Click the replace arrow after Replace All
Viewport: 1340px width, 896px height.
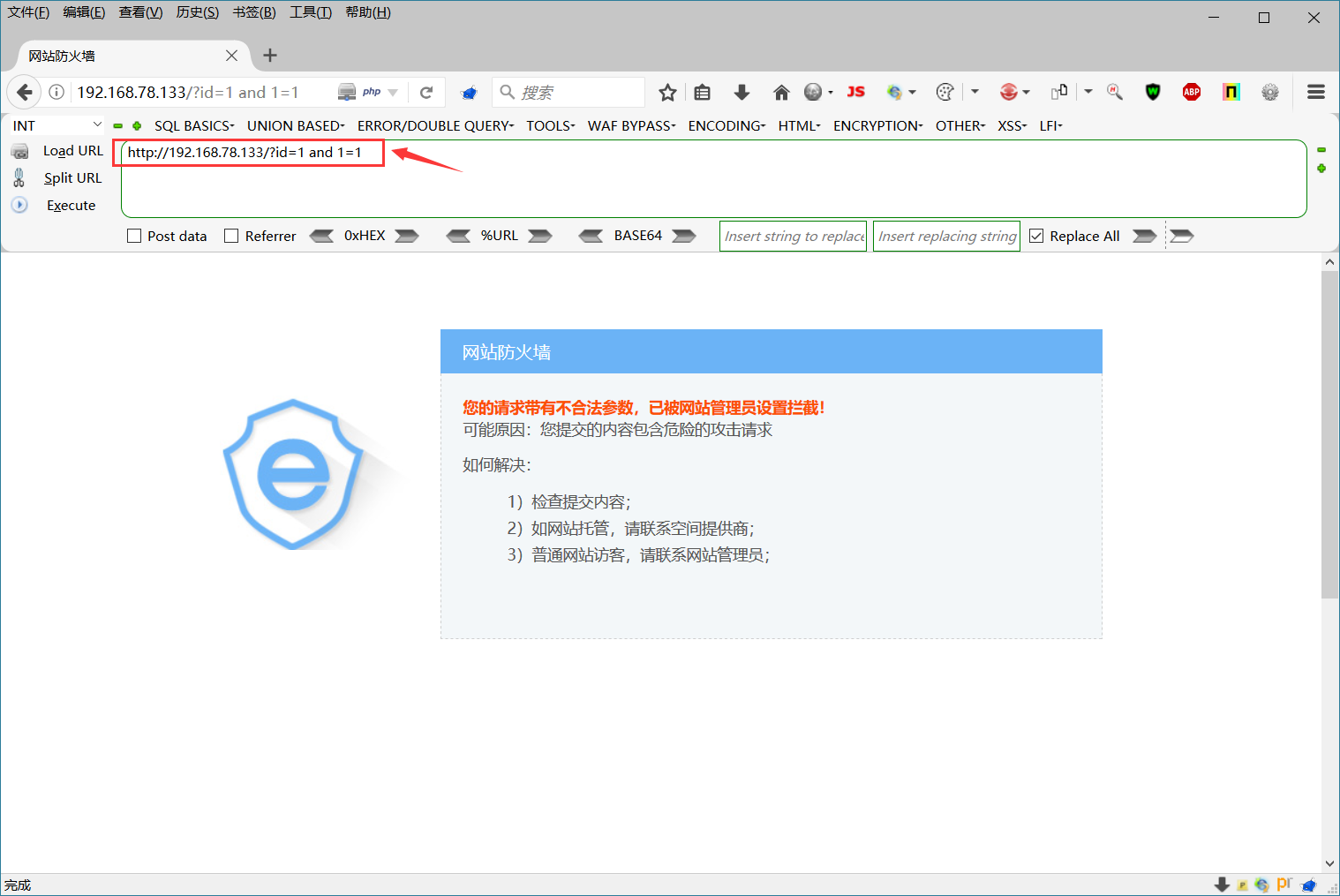coord(1144,236)
